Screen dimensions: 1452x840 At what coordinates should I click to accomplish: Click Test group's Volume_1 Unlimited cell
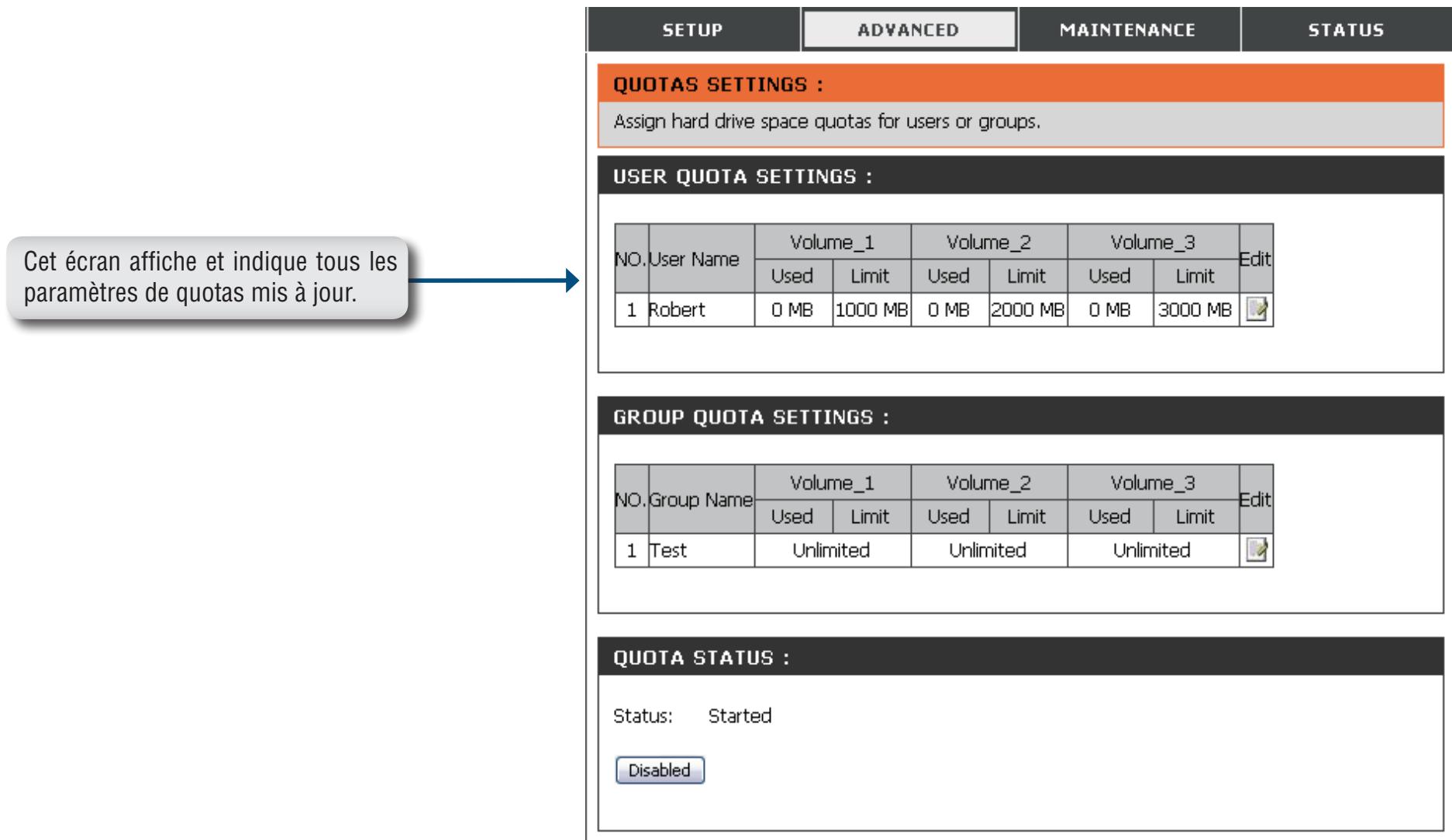[832, 550]
